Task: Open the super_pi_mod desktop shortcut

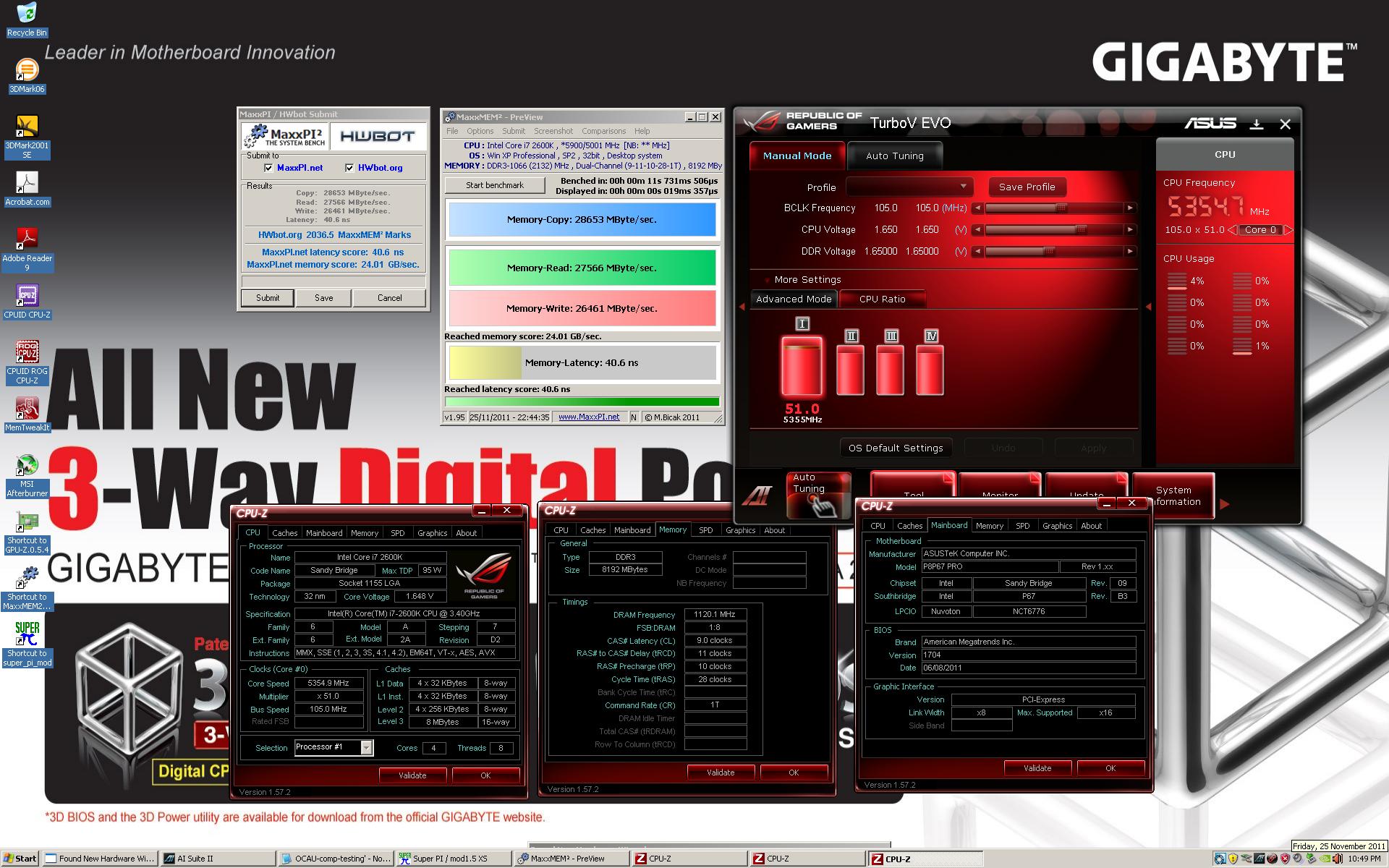Action: [27, 644]
